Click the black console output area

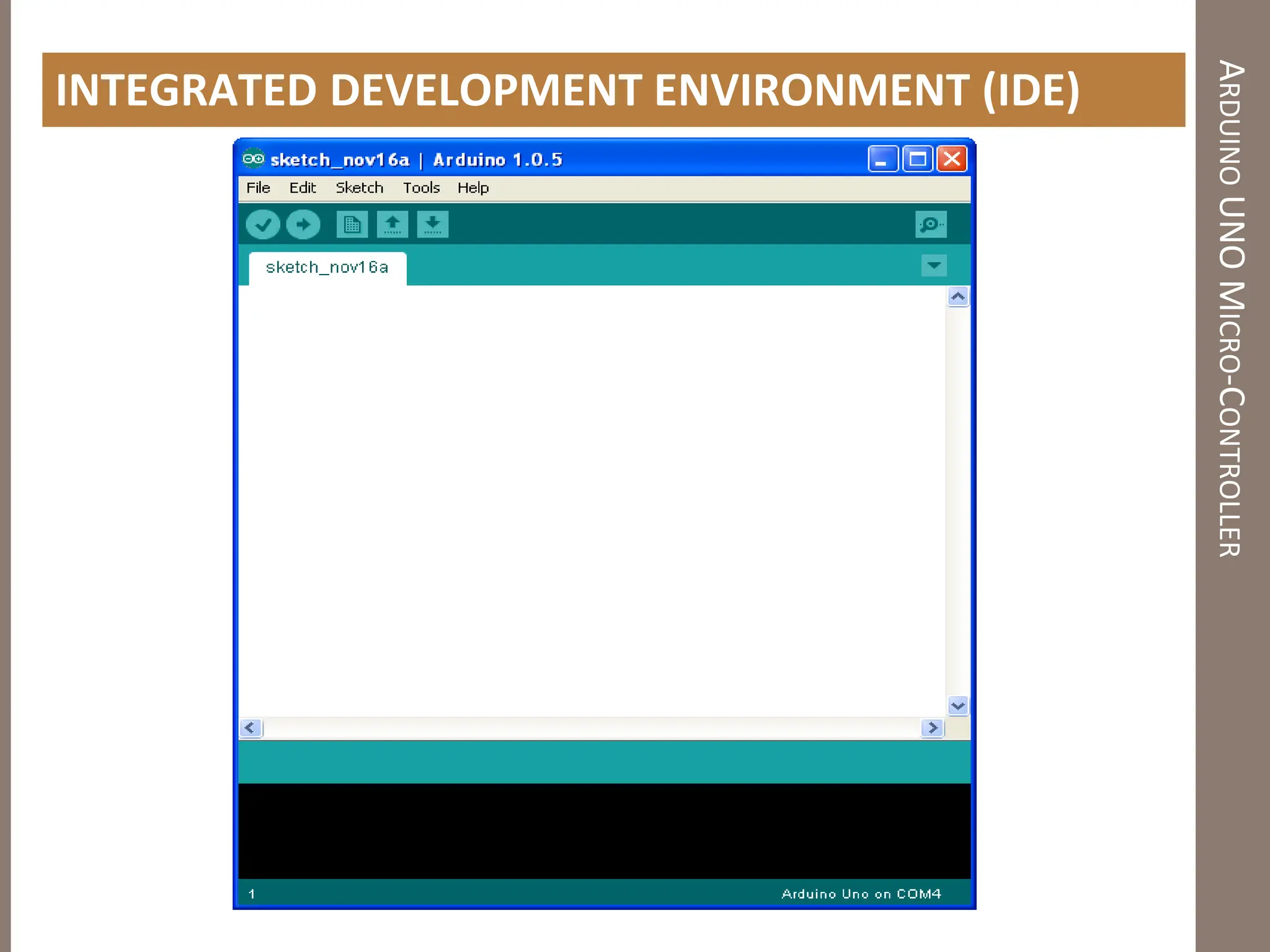(605, 831)
